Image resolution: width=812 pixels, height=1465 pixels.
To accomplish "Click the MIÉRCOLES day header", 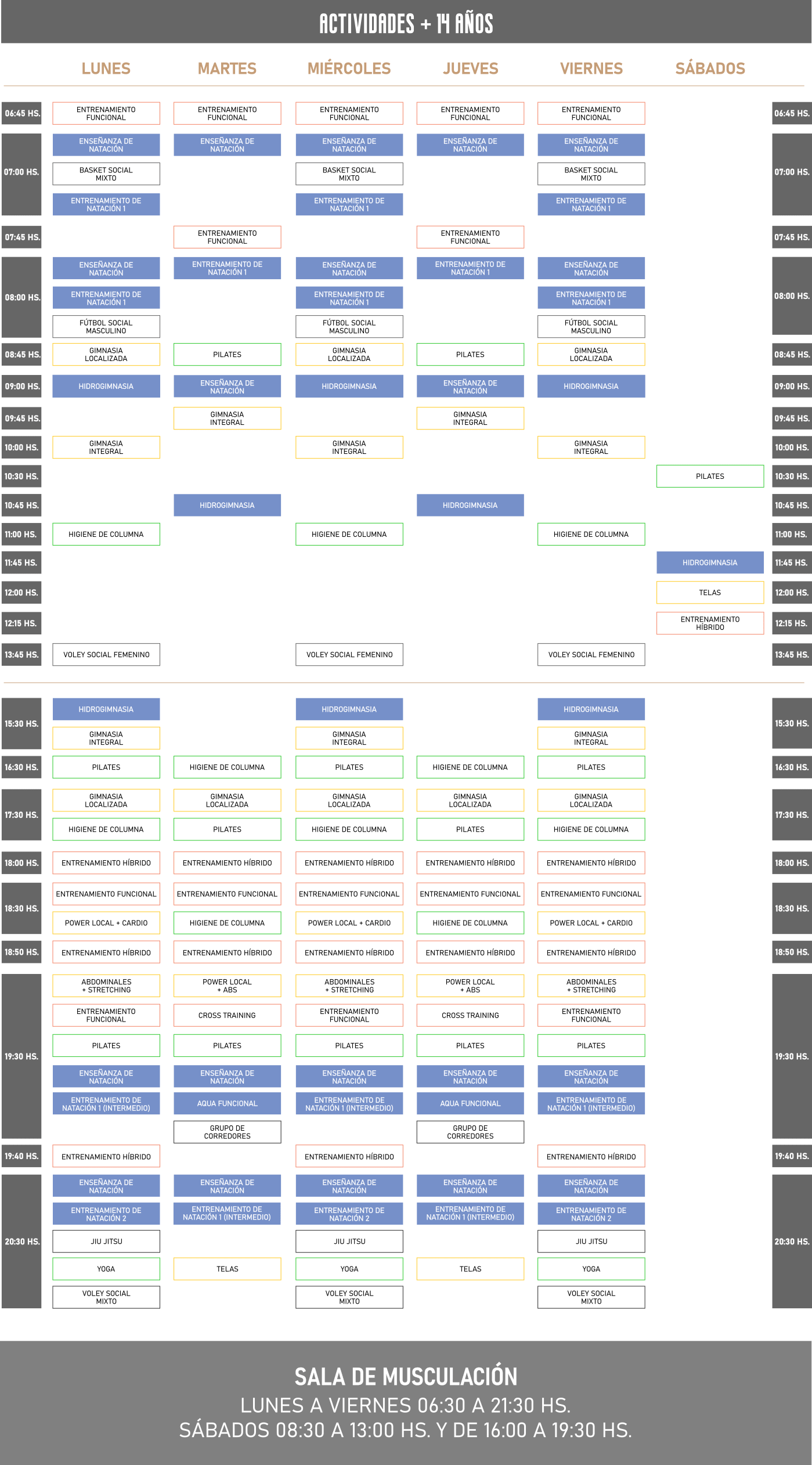I will pos(349,68).
